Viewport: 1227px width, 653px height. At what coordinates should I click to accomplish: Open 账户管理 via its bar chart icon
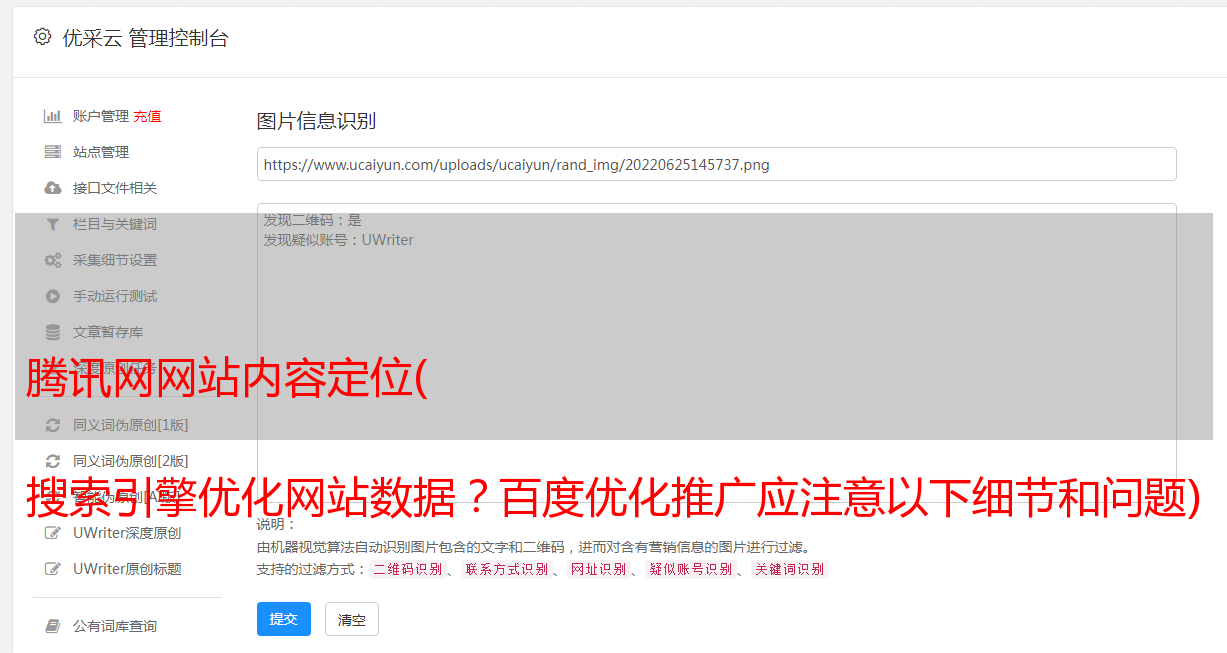pos(53,116)
